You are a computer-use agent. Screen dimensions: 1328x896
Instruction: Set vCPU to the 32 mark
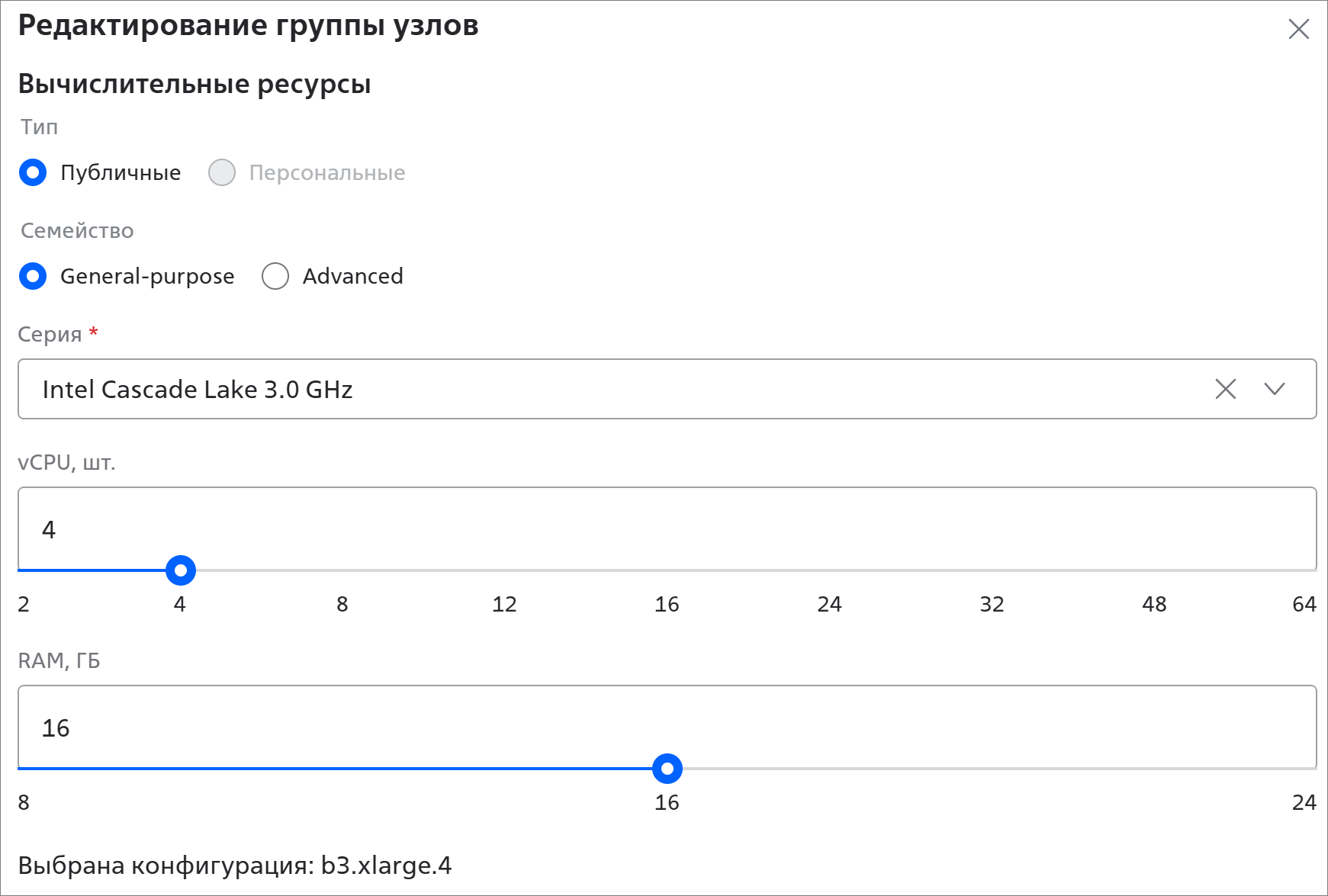tap(992, 570)
